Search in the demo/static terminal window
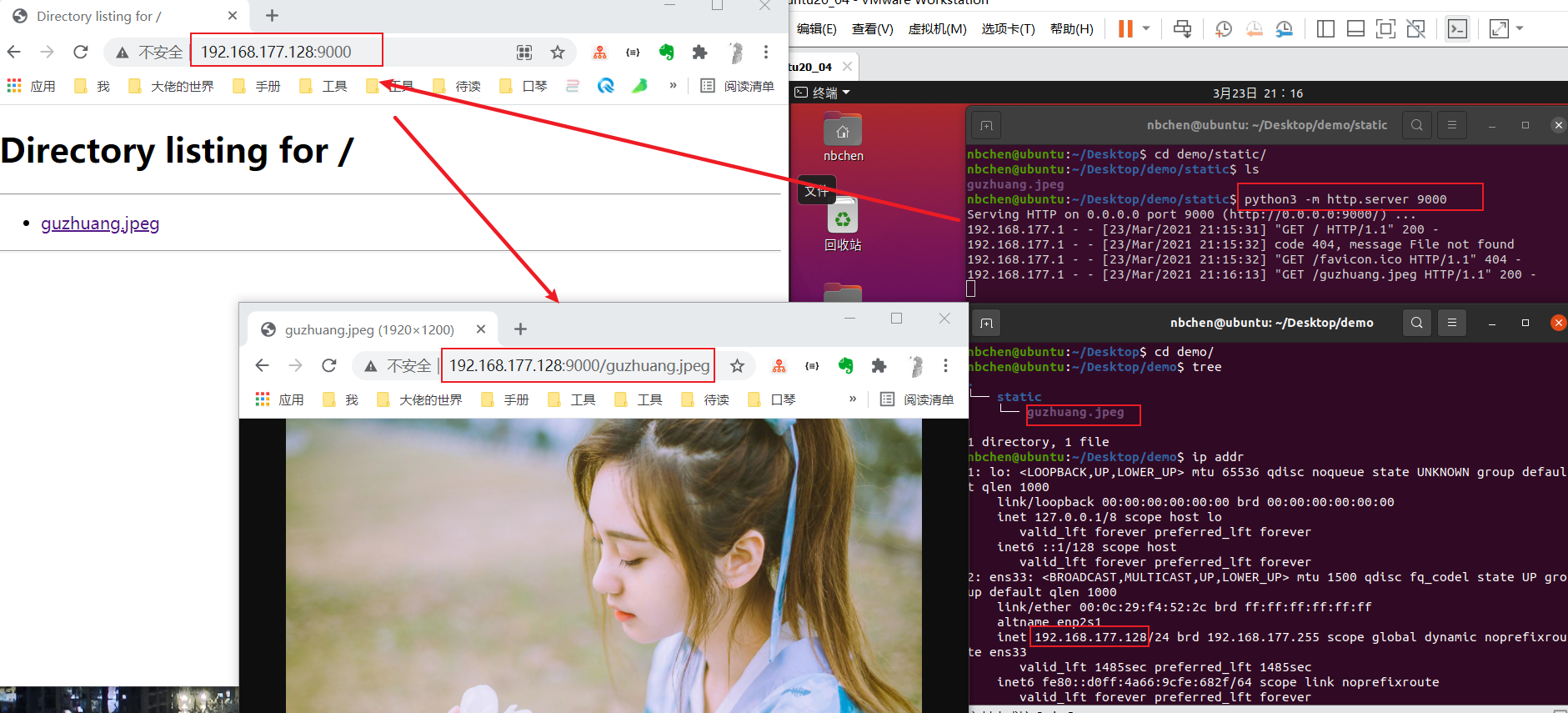 pos(1417,125)
